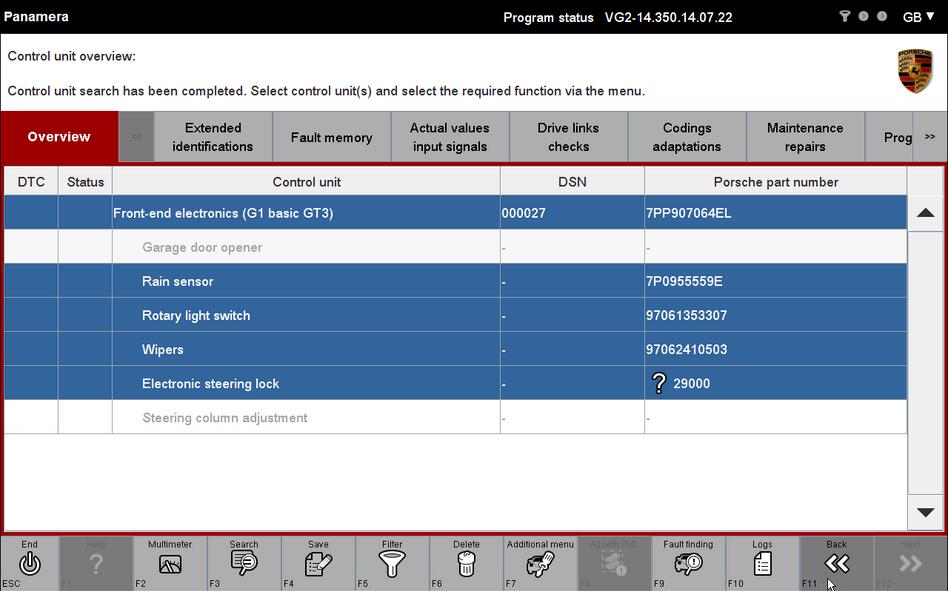Click the filter funnel icon in top bar
This screenshot has width=948, height=591.
point(845,16)
